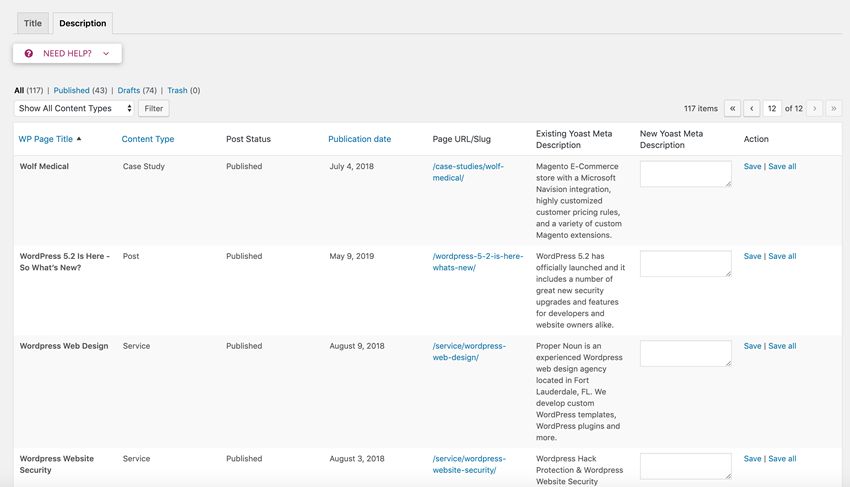Open the Need Help question mark icon
The width and height of the screenshot is (850, 487).
(29, 53)
